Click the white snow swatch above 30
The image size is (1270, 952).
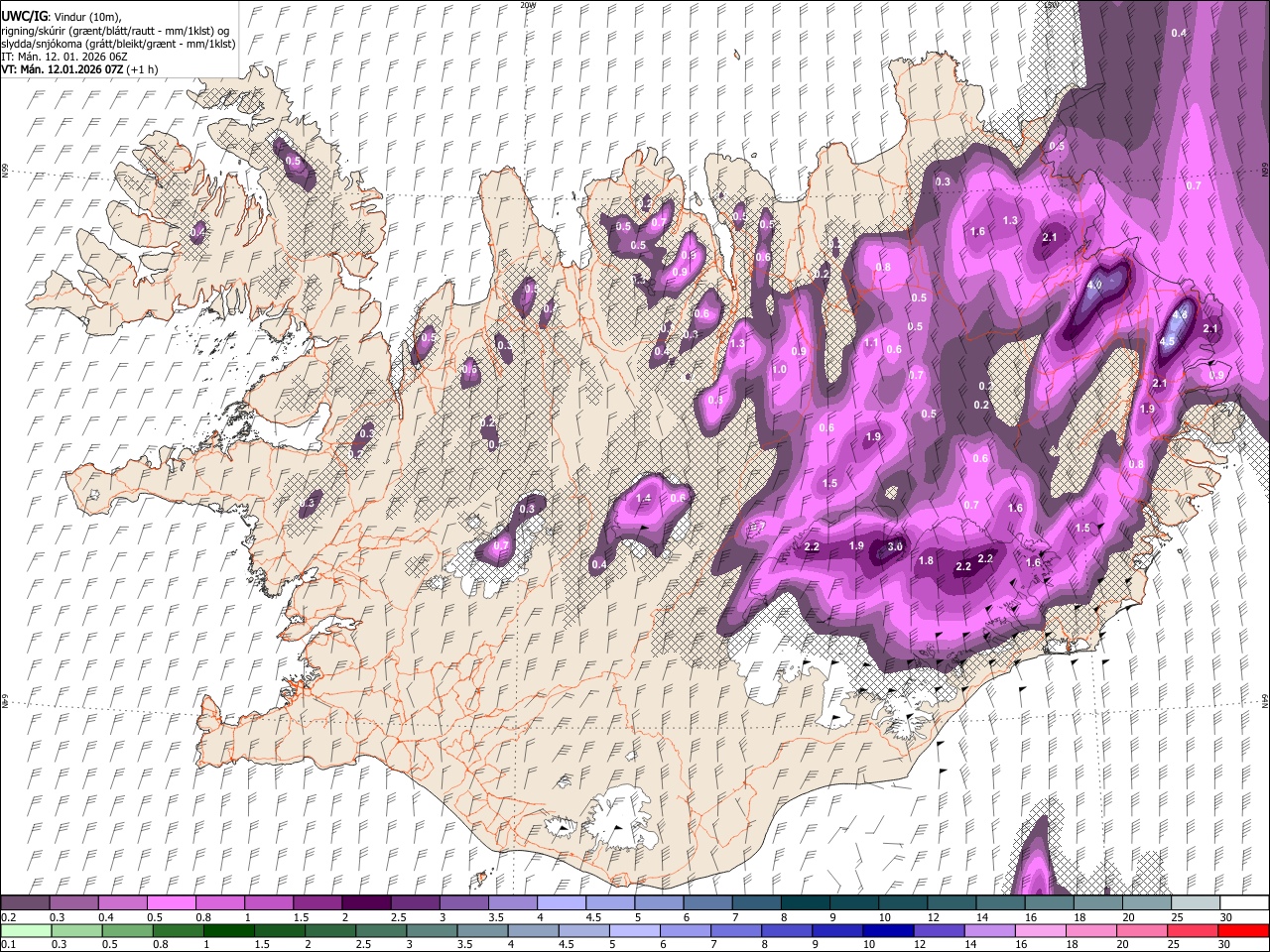click(1244, 903)
